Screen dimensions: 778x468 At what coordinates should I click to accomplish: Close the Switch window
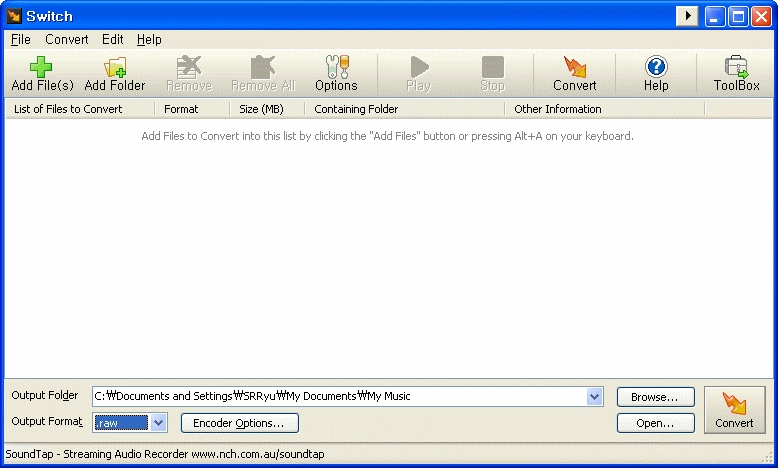pyautogui.click(x=761, y=16)
